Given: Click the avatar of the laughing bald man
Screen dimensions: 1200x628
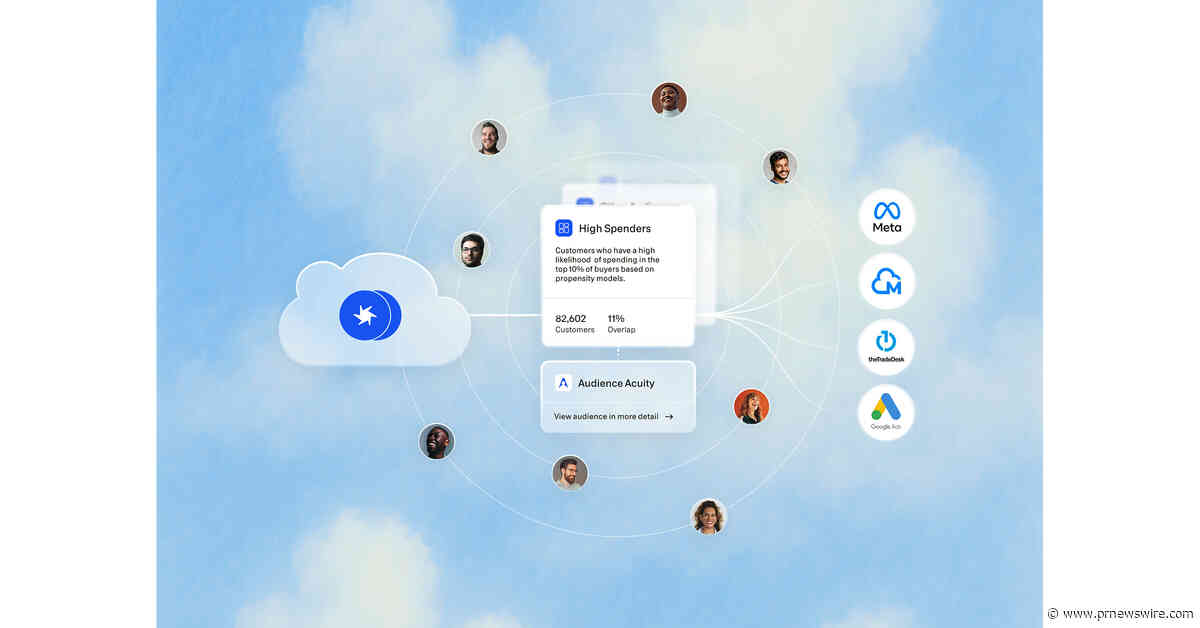Looking at the screenshot, I should point(436,441).
